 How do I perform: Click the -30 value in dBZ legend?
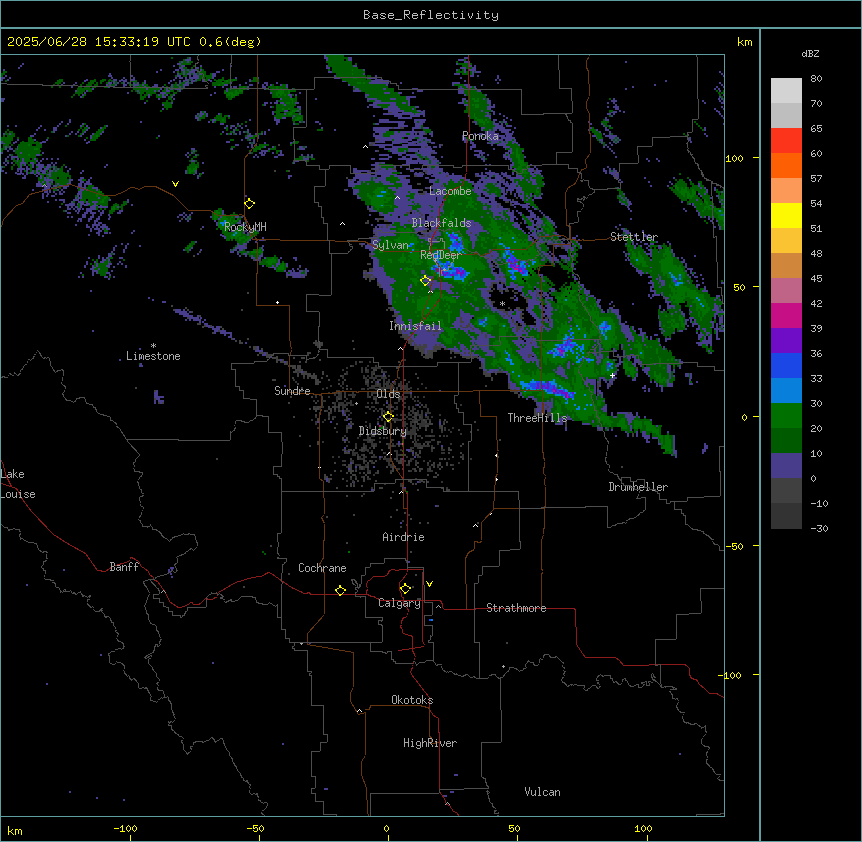pos(819,528)
